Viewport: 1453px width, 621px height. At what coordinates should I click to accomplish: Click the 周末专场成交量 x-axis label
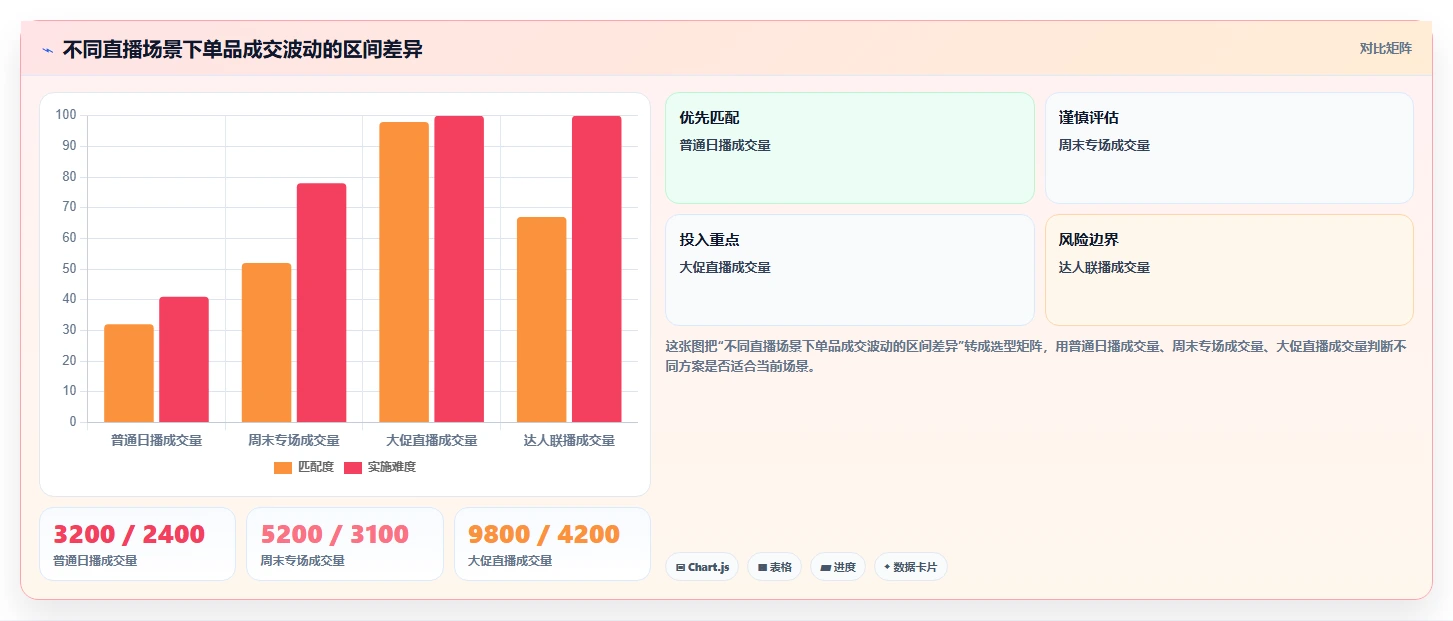click(x=294, y=440)
